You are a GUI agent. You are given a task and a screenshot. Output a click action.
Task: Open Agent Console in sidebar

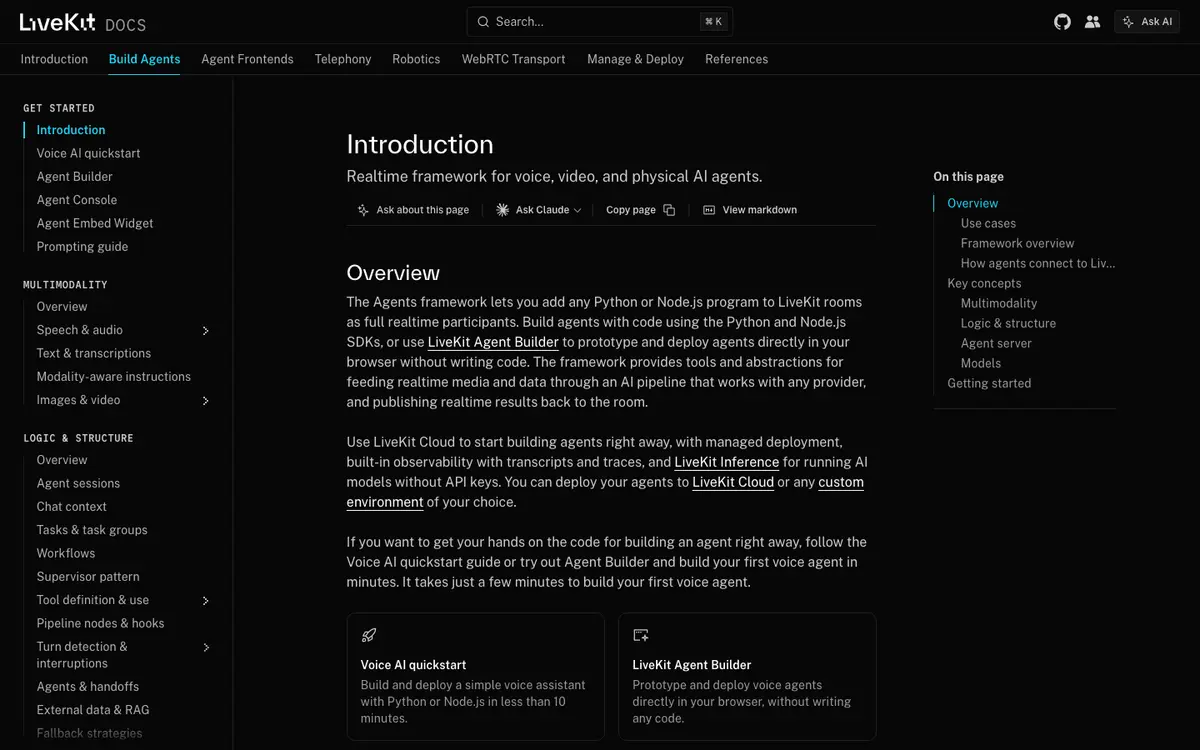pos(77,200)
